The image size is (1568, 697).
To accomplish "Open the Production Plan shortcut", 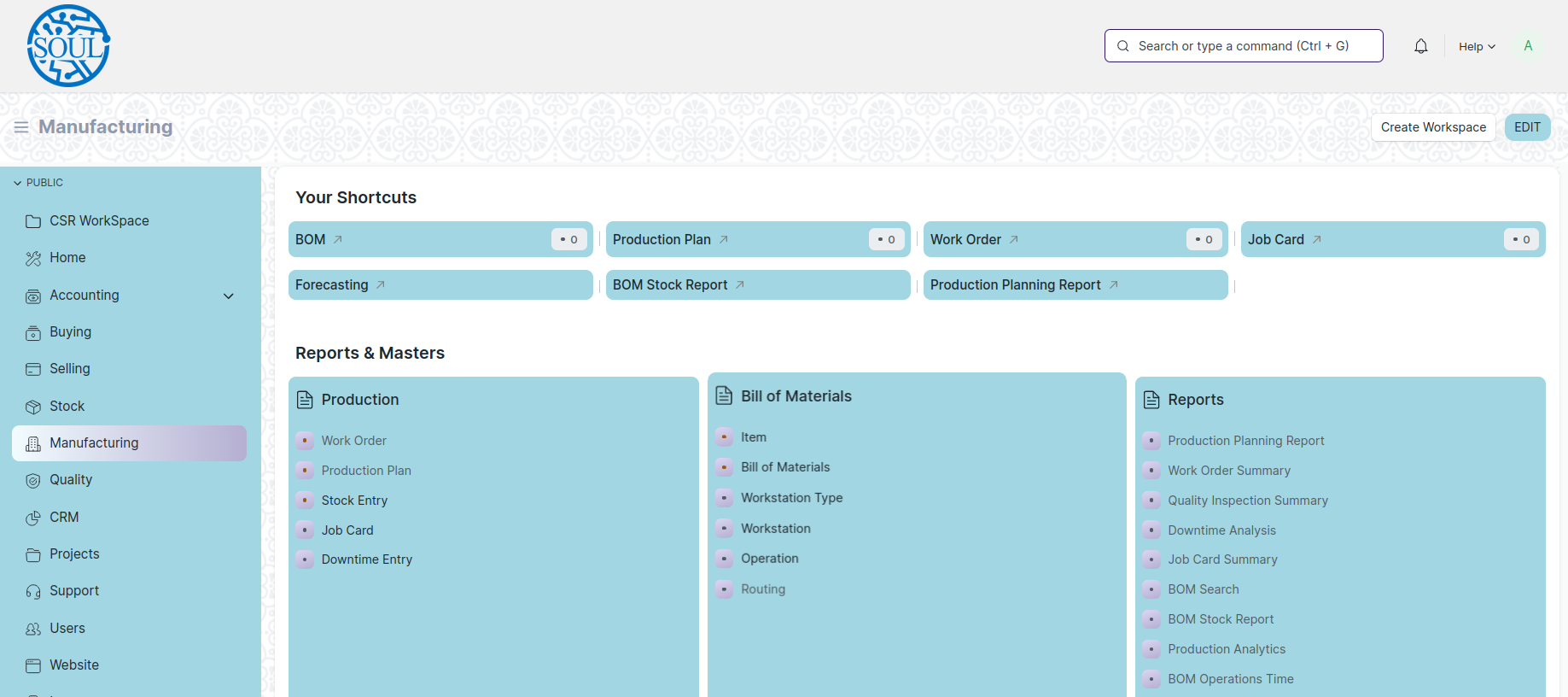I will 758,239.
